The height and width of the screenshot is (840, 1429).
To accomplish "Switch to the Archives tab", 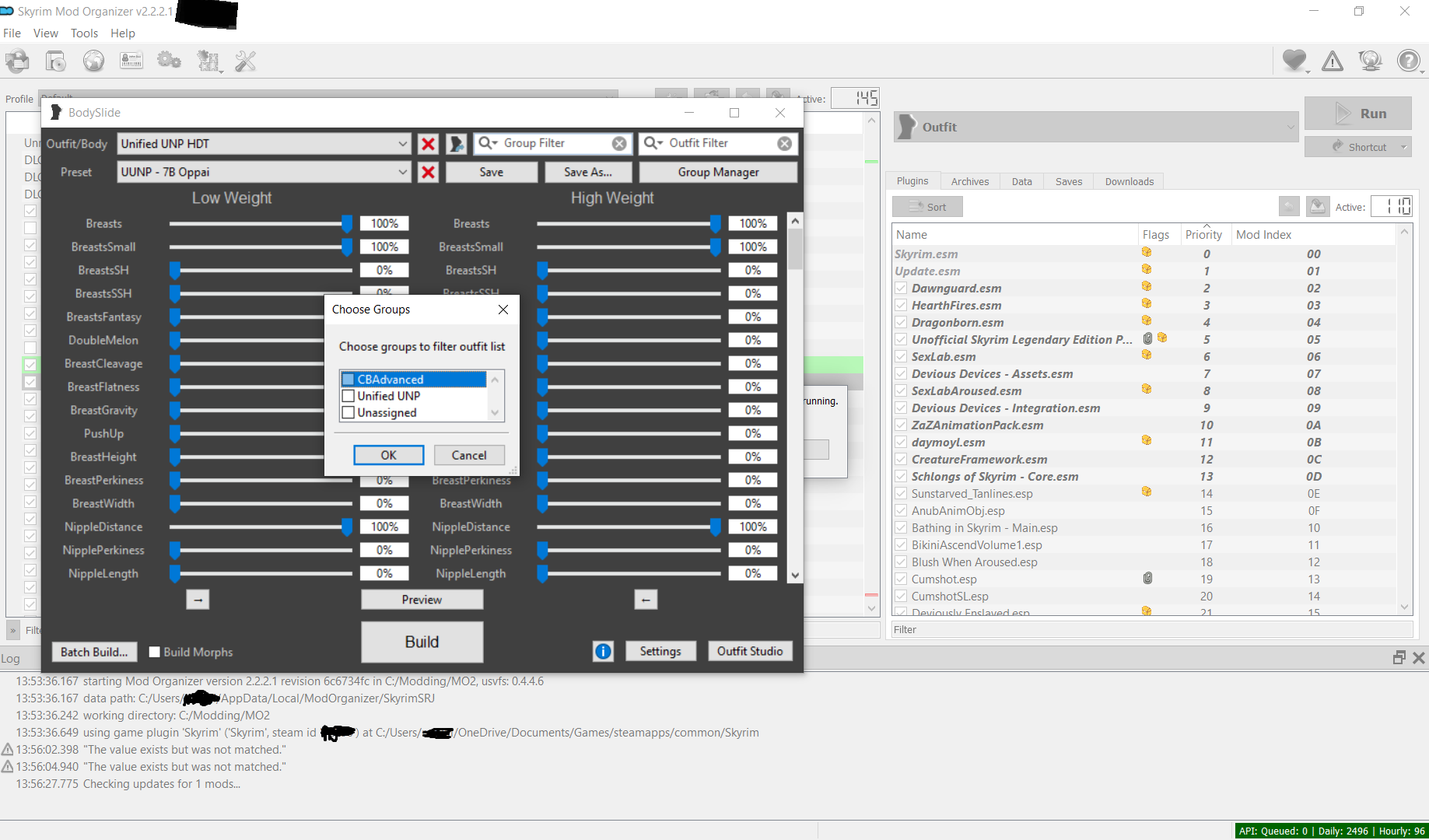I will pos(970,181).
